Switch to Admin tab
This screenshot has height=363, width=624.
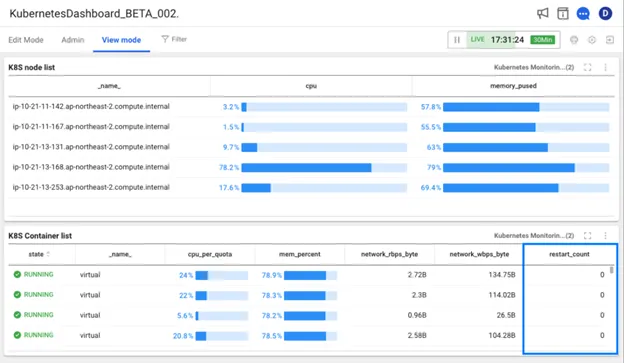pos(73,40)
